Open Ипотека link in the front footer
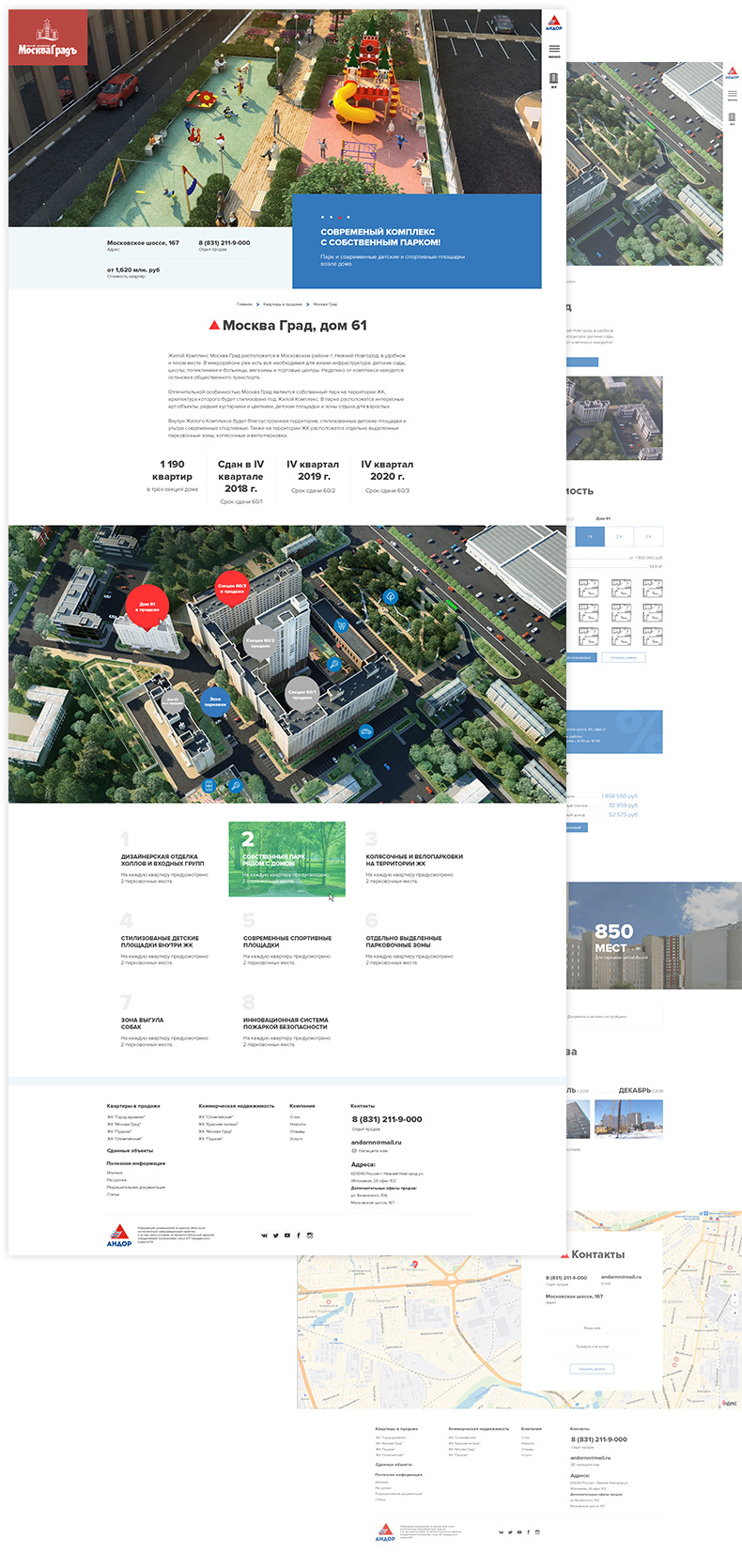 click(x=115, y=1173)
